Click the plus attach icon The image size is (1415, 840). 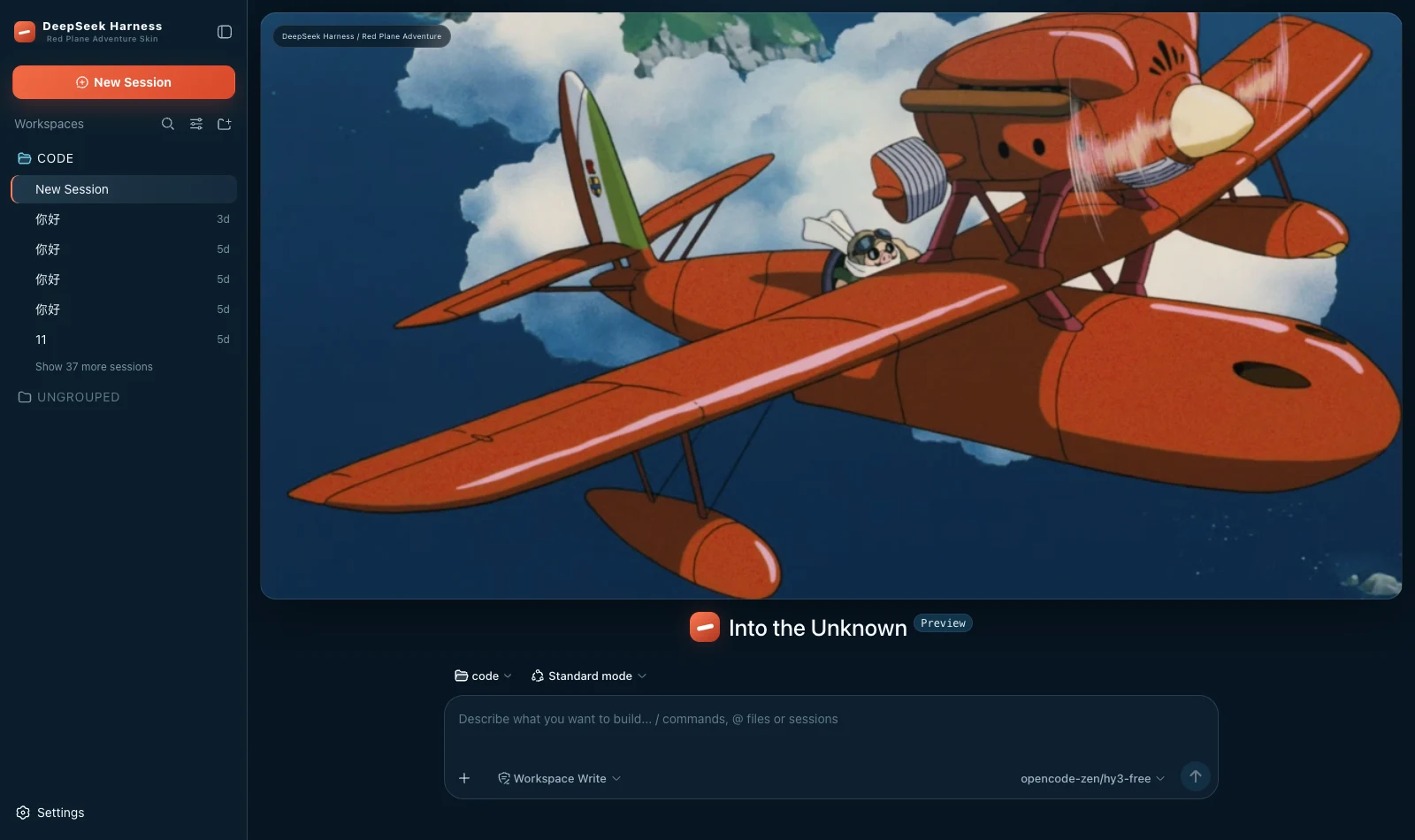[x=464, y=778]
